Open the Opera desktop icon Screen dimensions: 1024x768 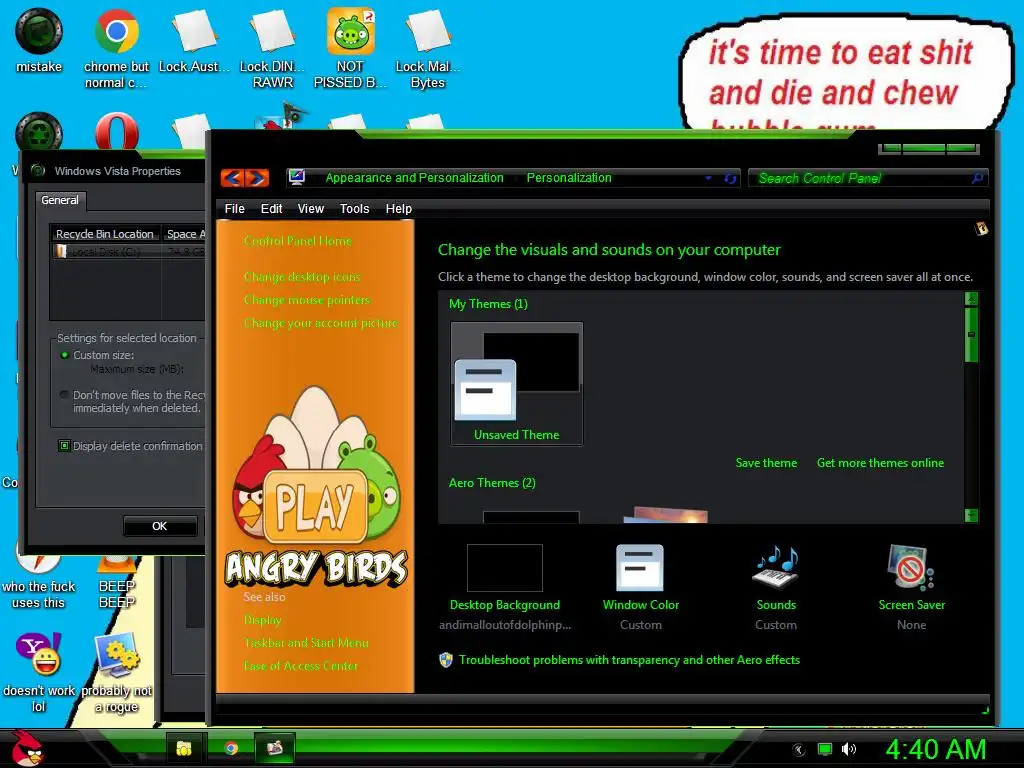pos(116,133)
